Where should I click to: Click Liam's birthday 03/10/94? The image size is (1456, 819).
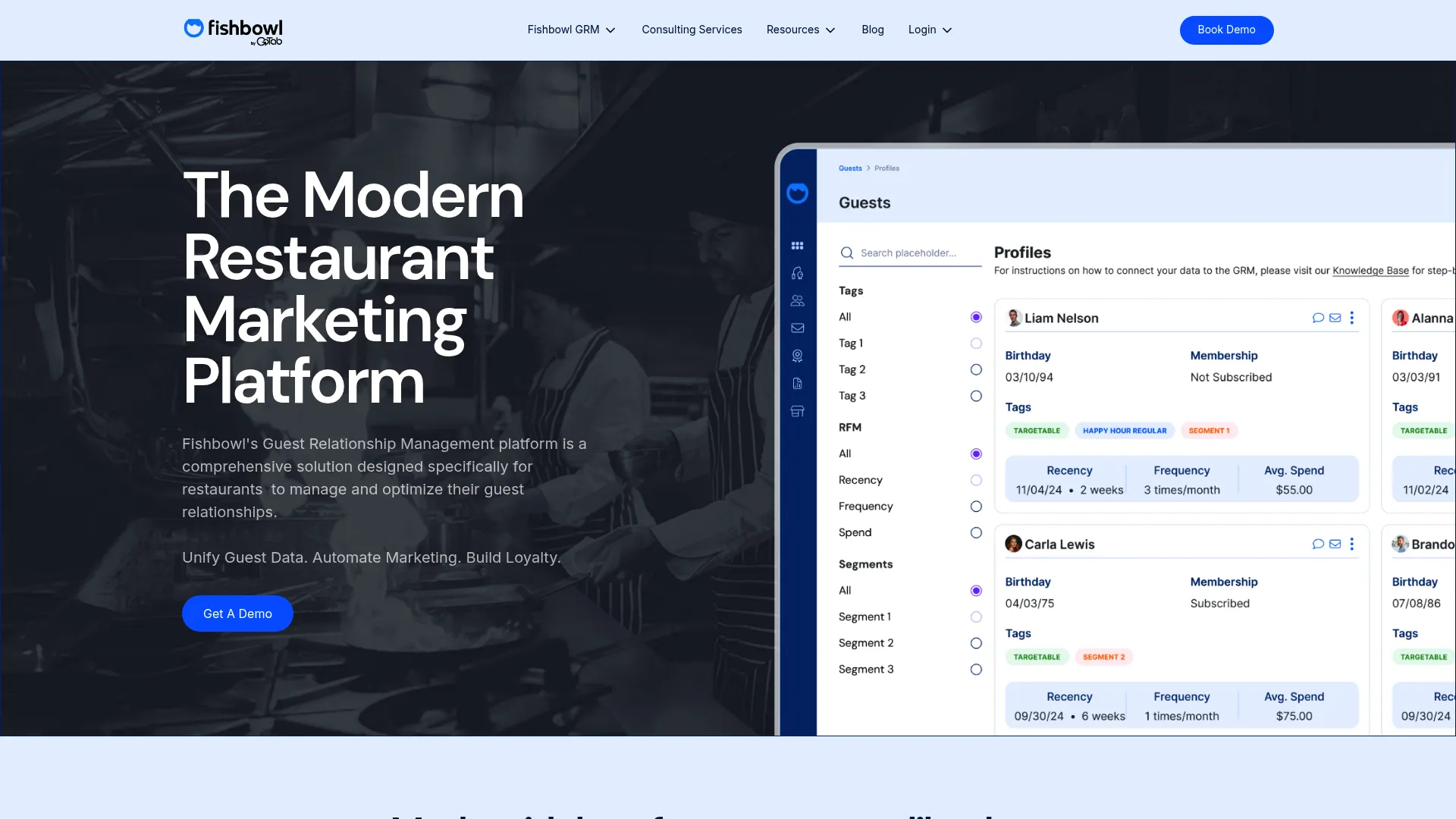[x=1029, y=378]
